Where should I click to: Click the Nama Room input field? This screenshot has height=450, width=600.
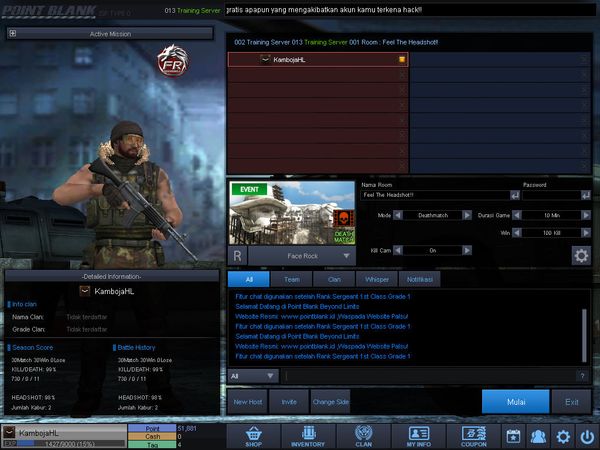435,195
